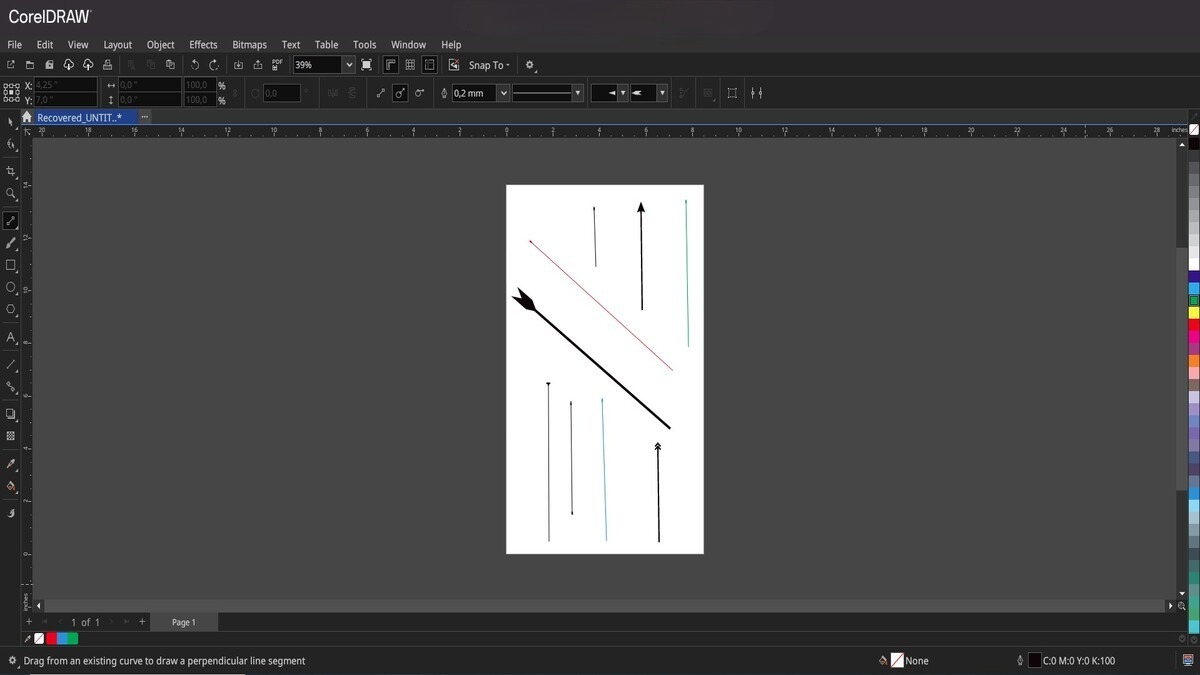Image resolution: width=1200 pixels, height=675 pixels.
Task: Click the Full-screen preview icon
Action: pyautogui.click(x=367, y=65)
